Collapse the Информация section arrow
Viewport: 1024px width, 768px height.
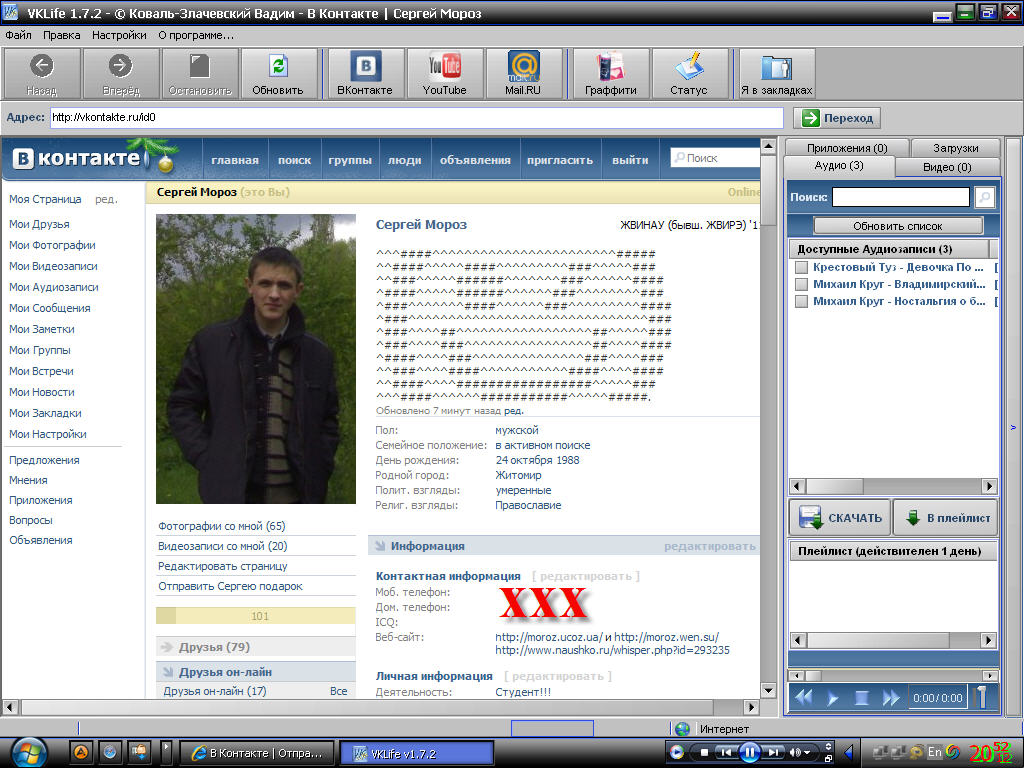(379, 546)
